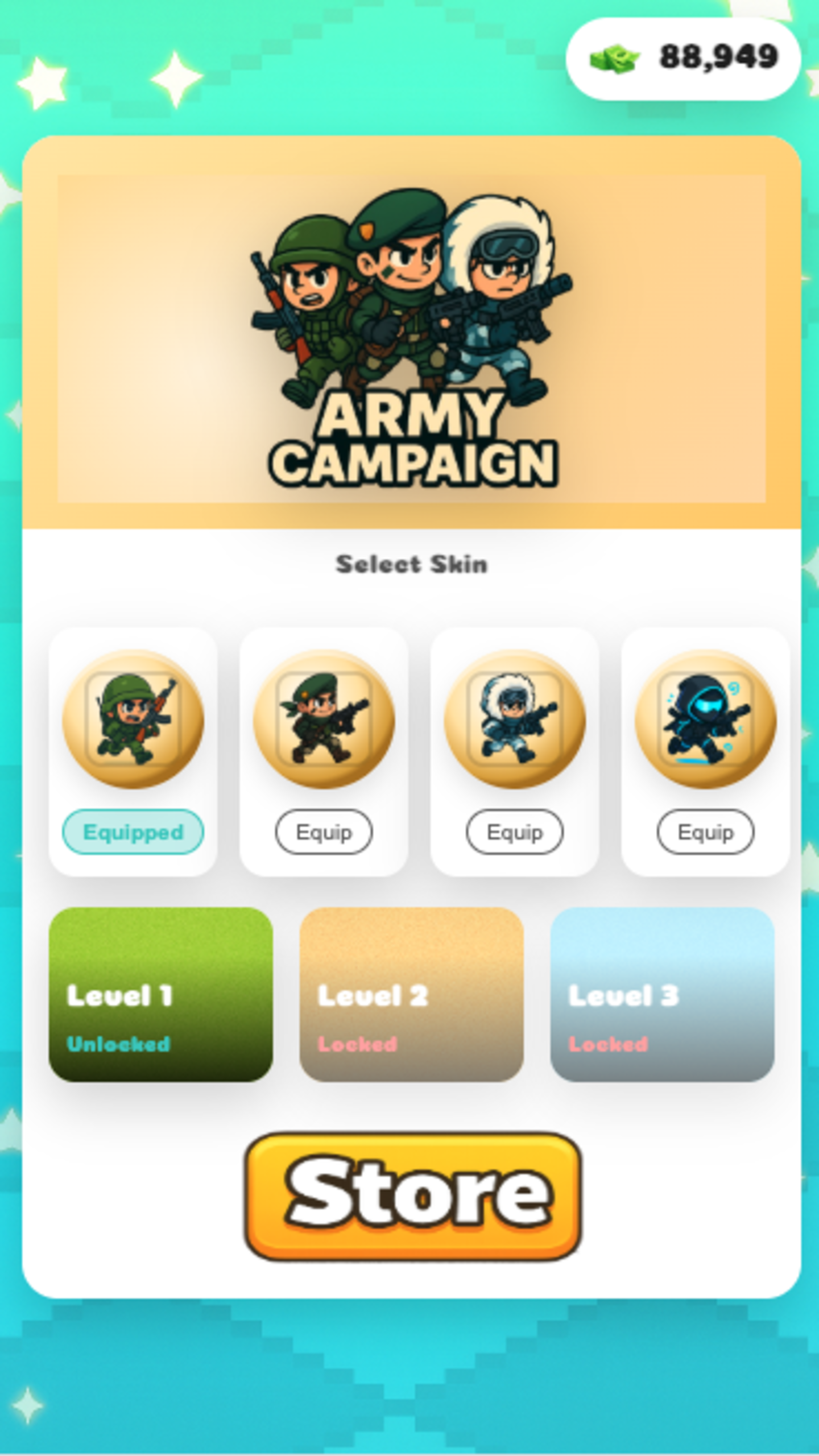
Task: Open the Level 2 Locked card
Action: click(412, 995)
